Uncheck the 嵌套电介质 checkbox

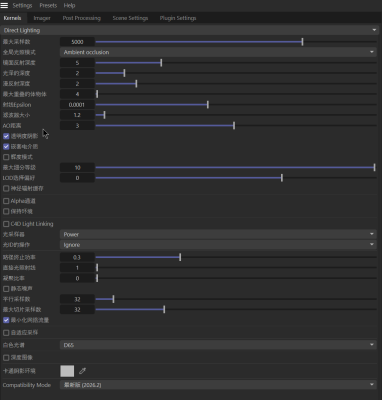(6, 146)
